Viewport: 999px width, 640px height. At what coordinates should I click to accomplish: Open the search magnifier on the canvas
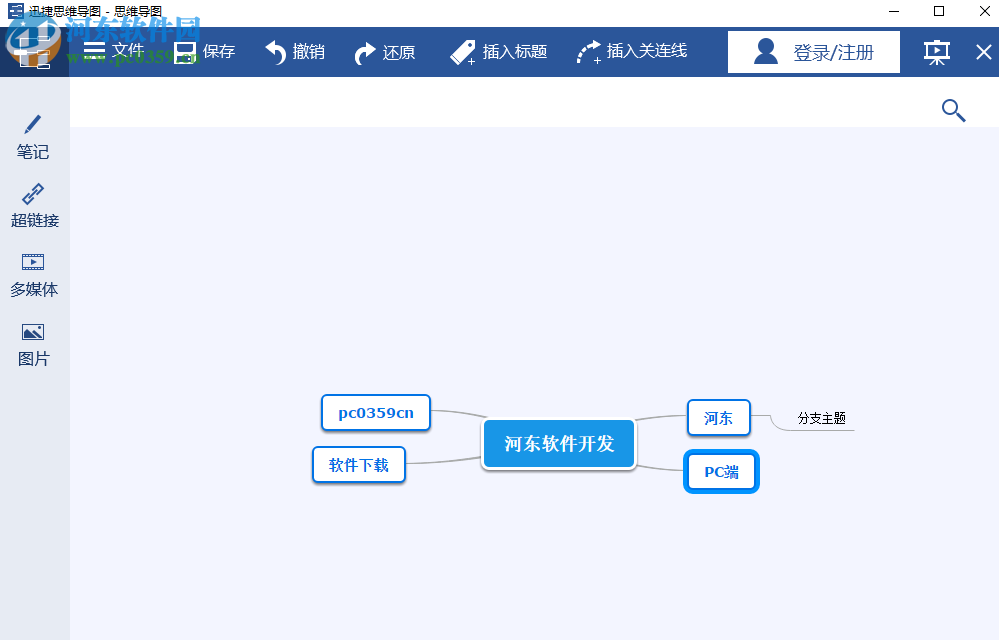coord(951,110)
